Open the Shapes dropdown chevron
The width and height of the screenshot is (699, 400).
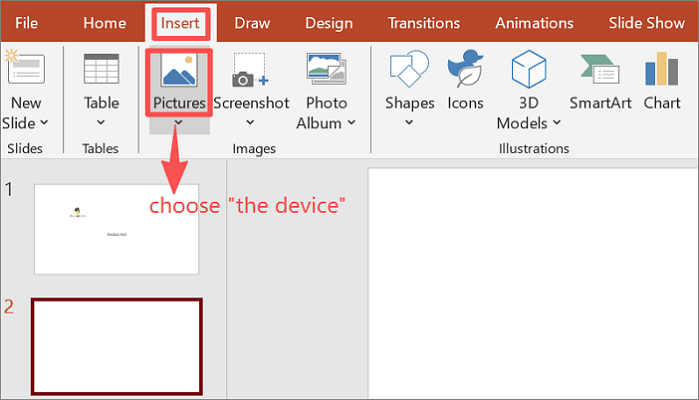[x=409, y=122]
